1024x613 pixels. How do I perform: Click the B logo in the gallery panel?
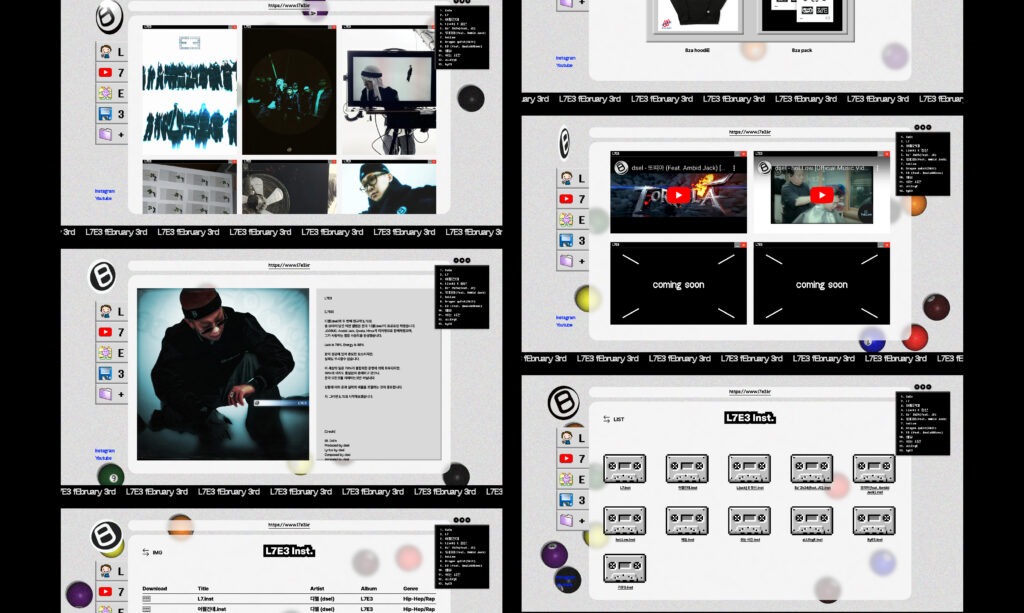click(109, 17)
